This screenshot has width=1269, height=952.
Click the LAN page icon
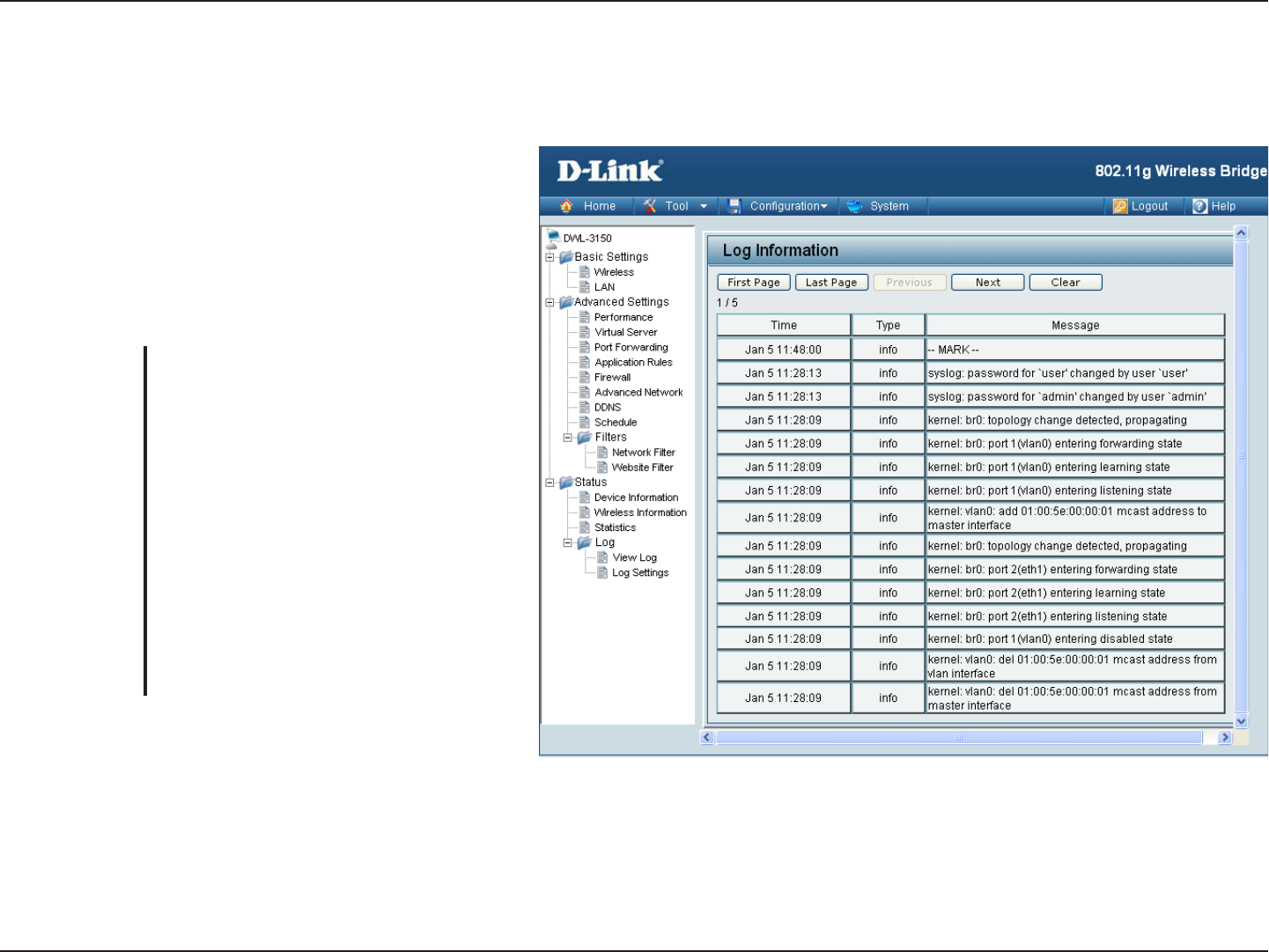pyautogui.click(x=585, y=287)
